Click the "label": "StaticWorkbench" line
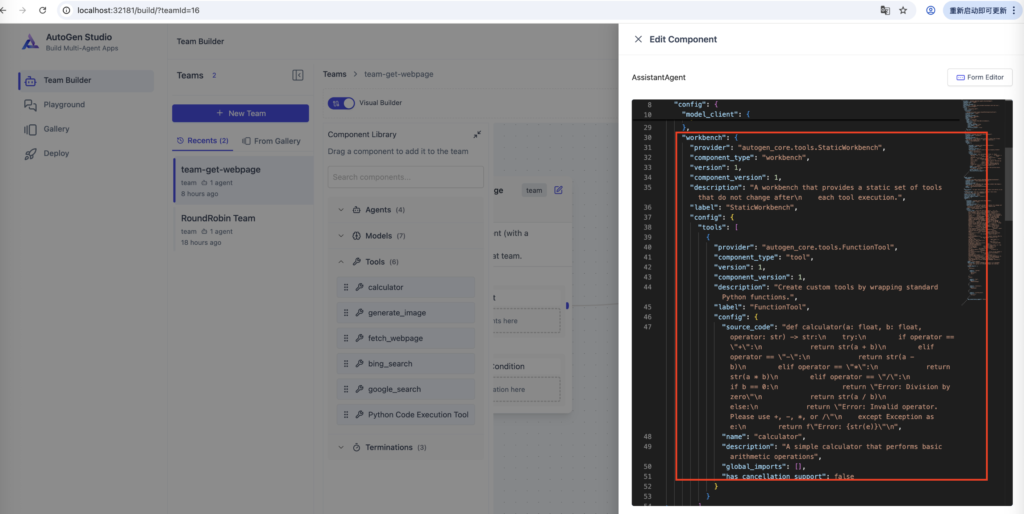 tap(743, 208)
